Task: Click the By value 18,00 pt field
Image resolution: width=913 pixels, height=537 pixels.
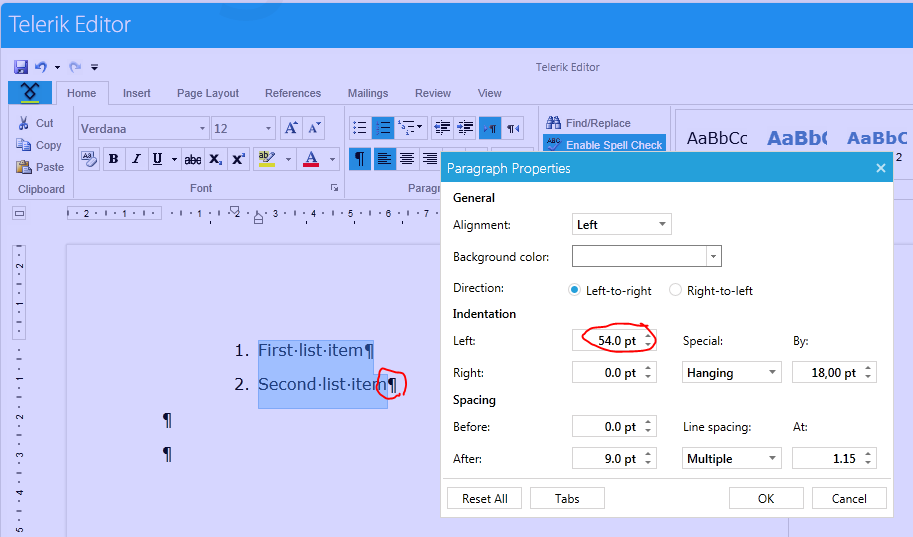Action: (834, 373)
